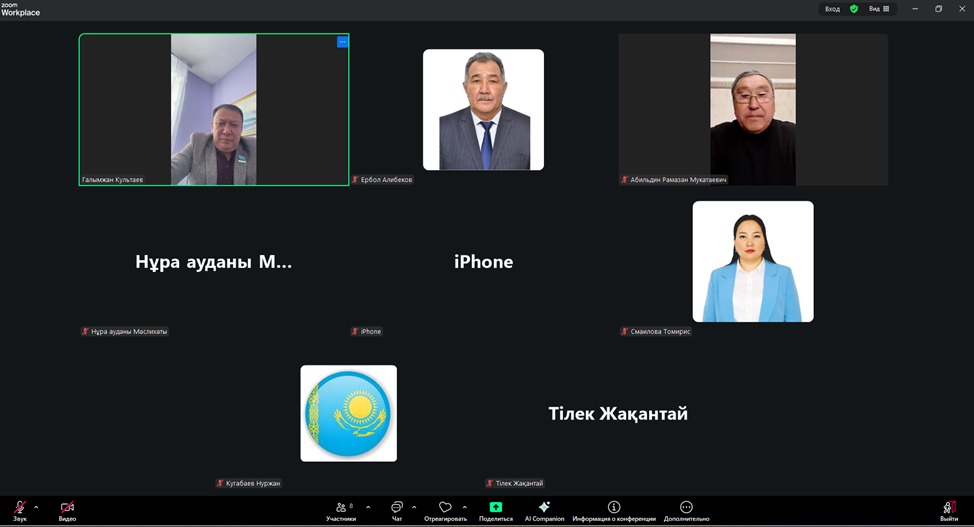Open the Чат chat panel
Screen dimensions: 974x527
tap(397, 509)
